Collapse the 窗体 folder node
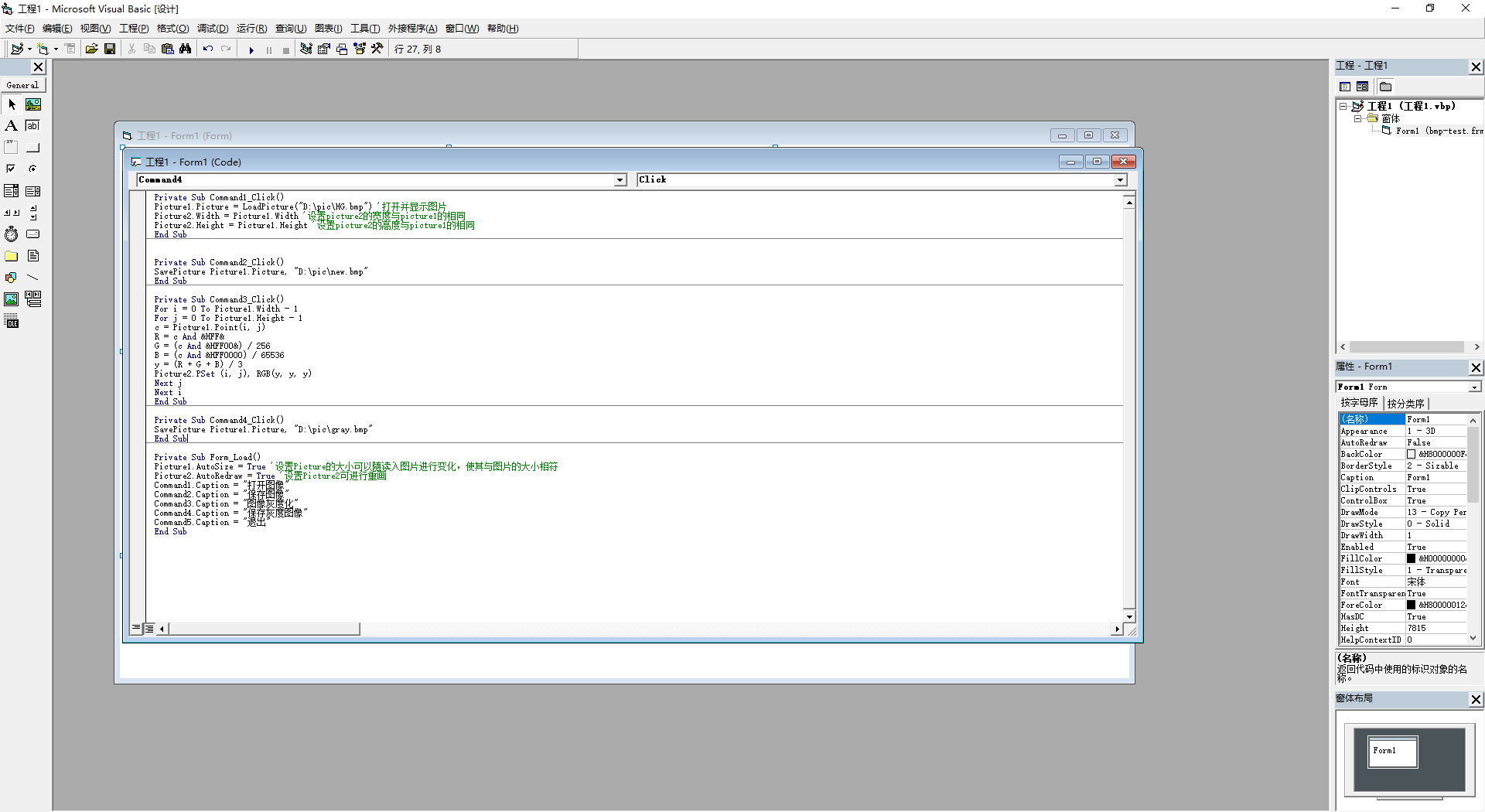This screenshot has height=812, width=1485. pyautogui.click(x=1357, y=118)
